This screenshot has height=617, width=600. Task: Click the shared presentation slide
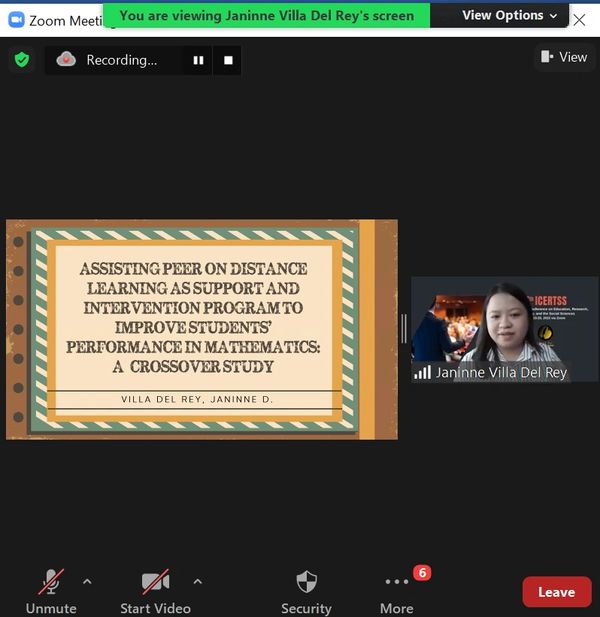(x=201, y=329)
